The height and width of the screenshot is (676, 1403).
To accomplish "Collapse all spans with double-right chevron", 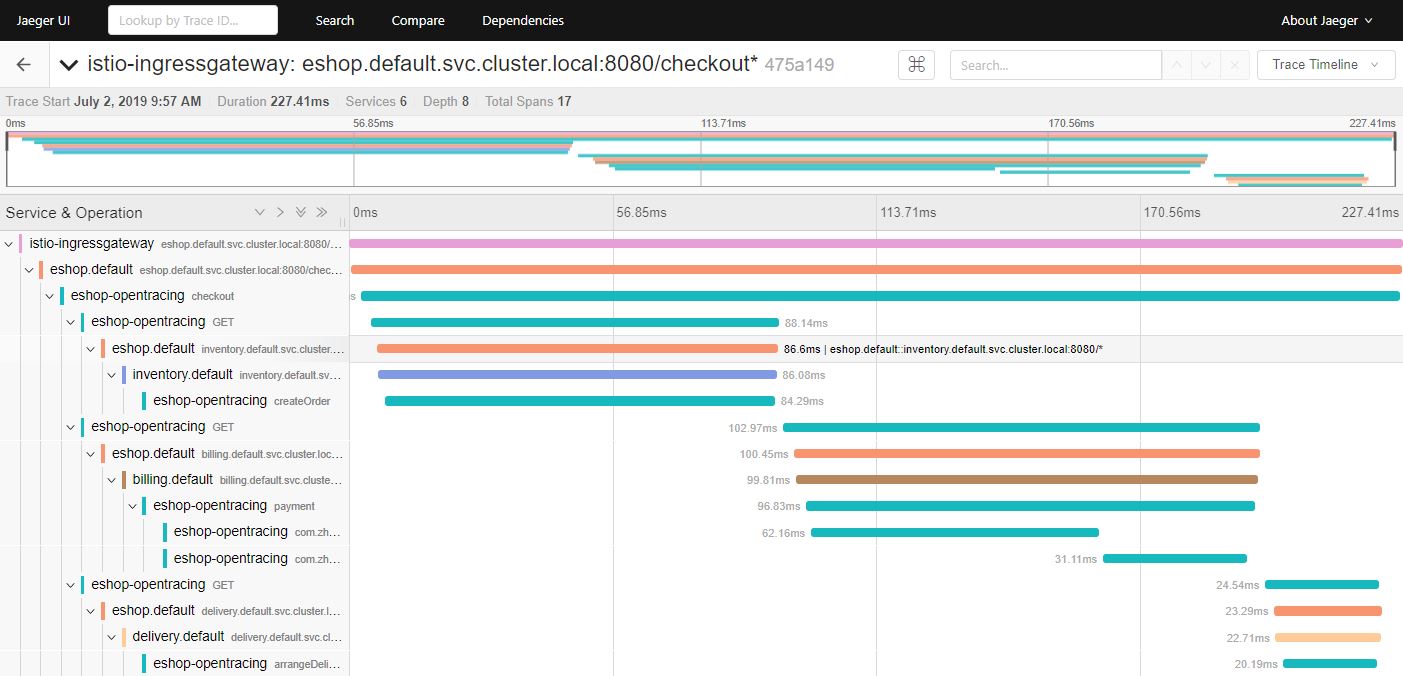I will [322, 212].
